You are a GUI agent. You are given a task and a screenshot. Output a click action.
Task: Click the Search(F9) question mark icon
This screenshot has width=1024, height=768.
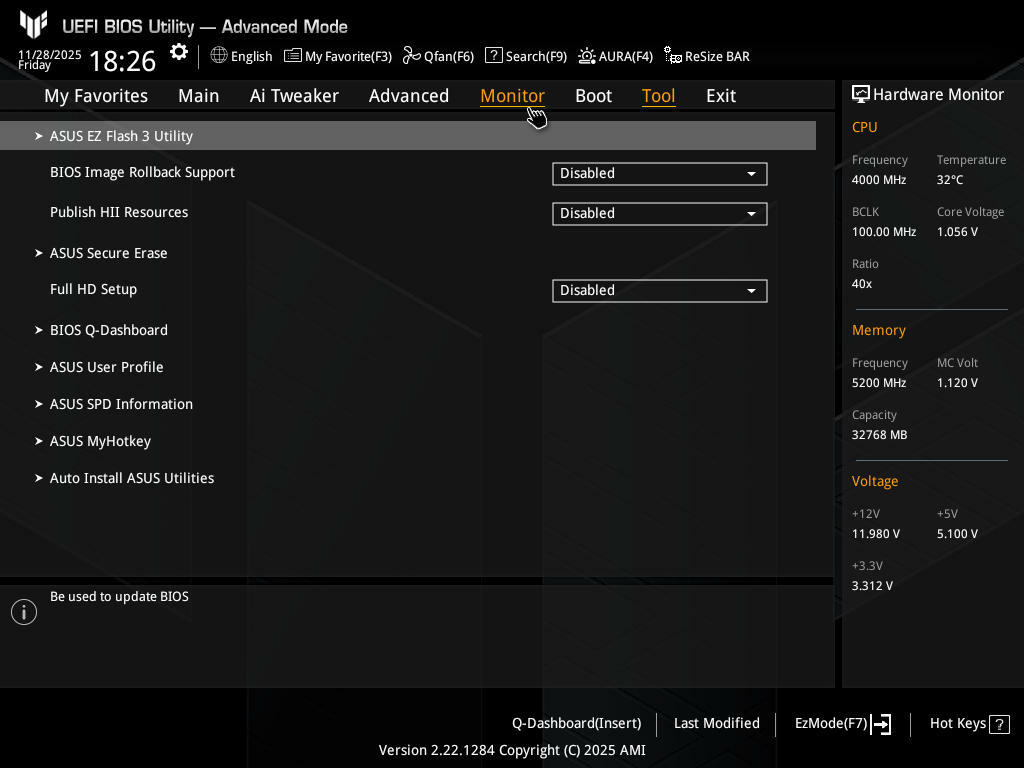(493, 56)
